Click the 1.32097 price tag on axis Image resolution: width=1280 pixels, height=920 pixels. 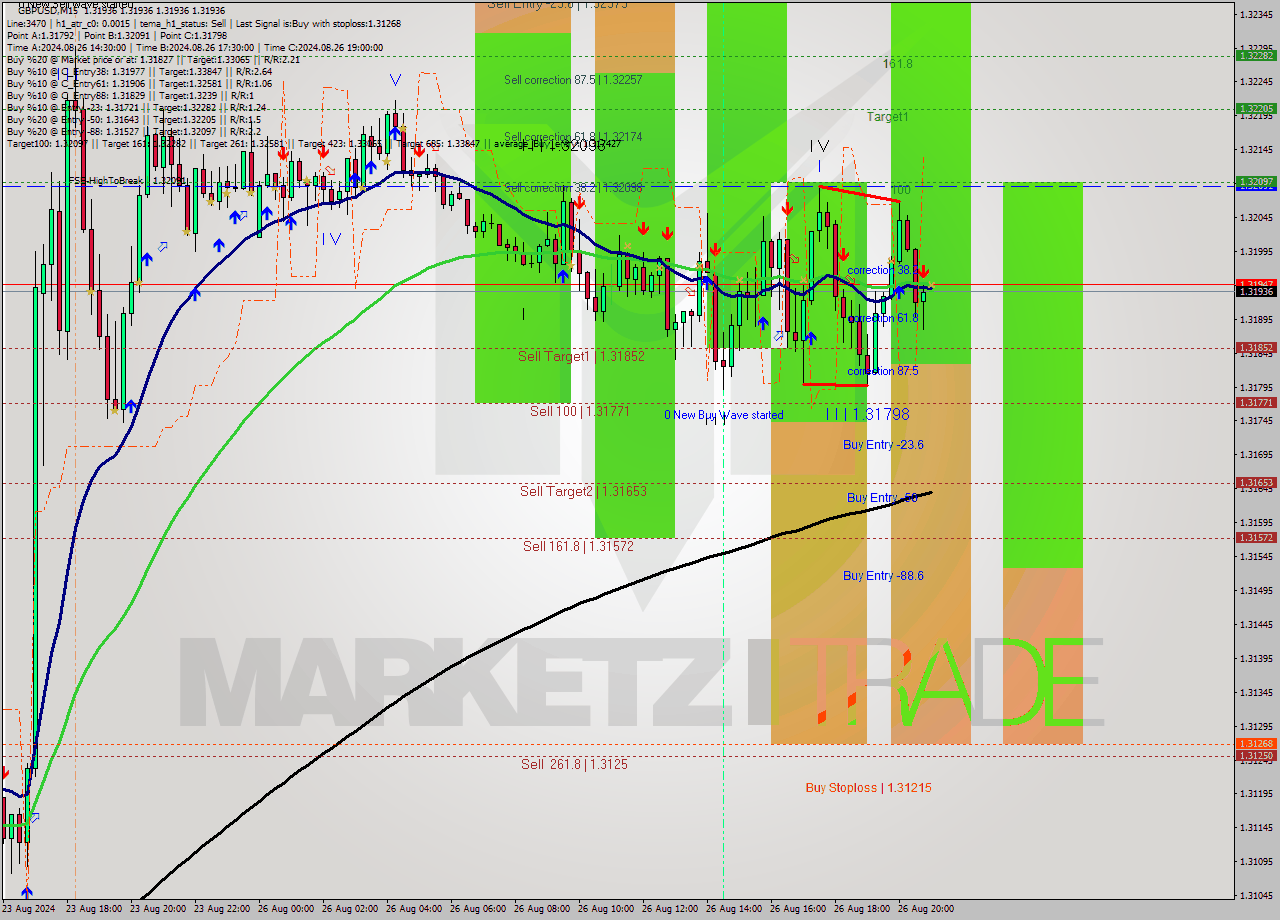1256,182
